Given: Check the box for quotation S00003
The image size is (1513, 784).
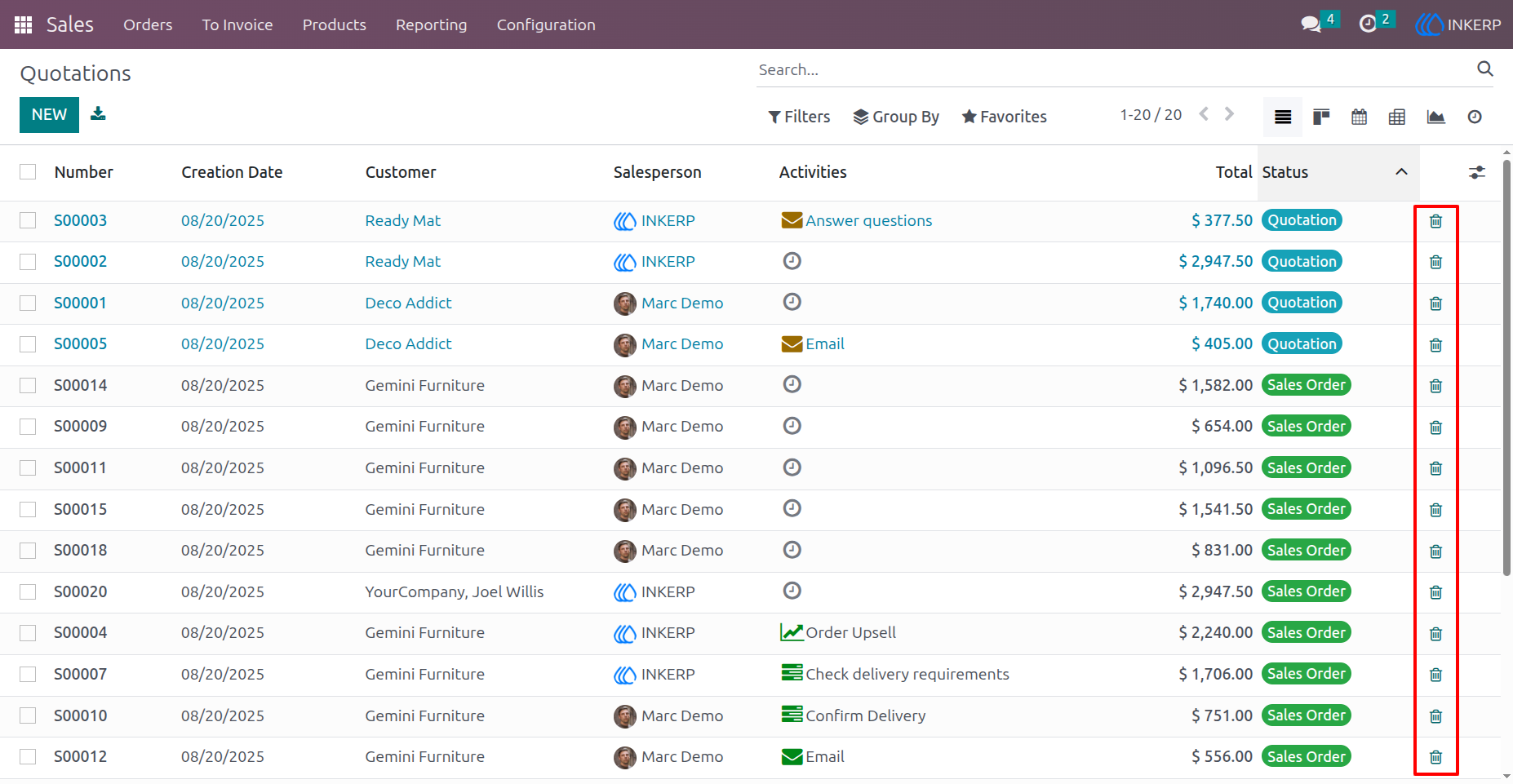Looking at the screenshot, I should 28,220.
